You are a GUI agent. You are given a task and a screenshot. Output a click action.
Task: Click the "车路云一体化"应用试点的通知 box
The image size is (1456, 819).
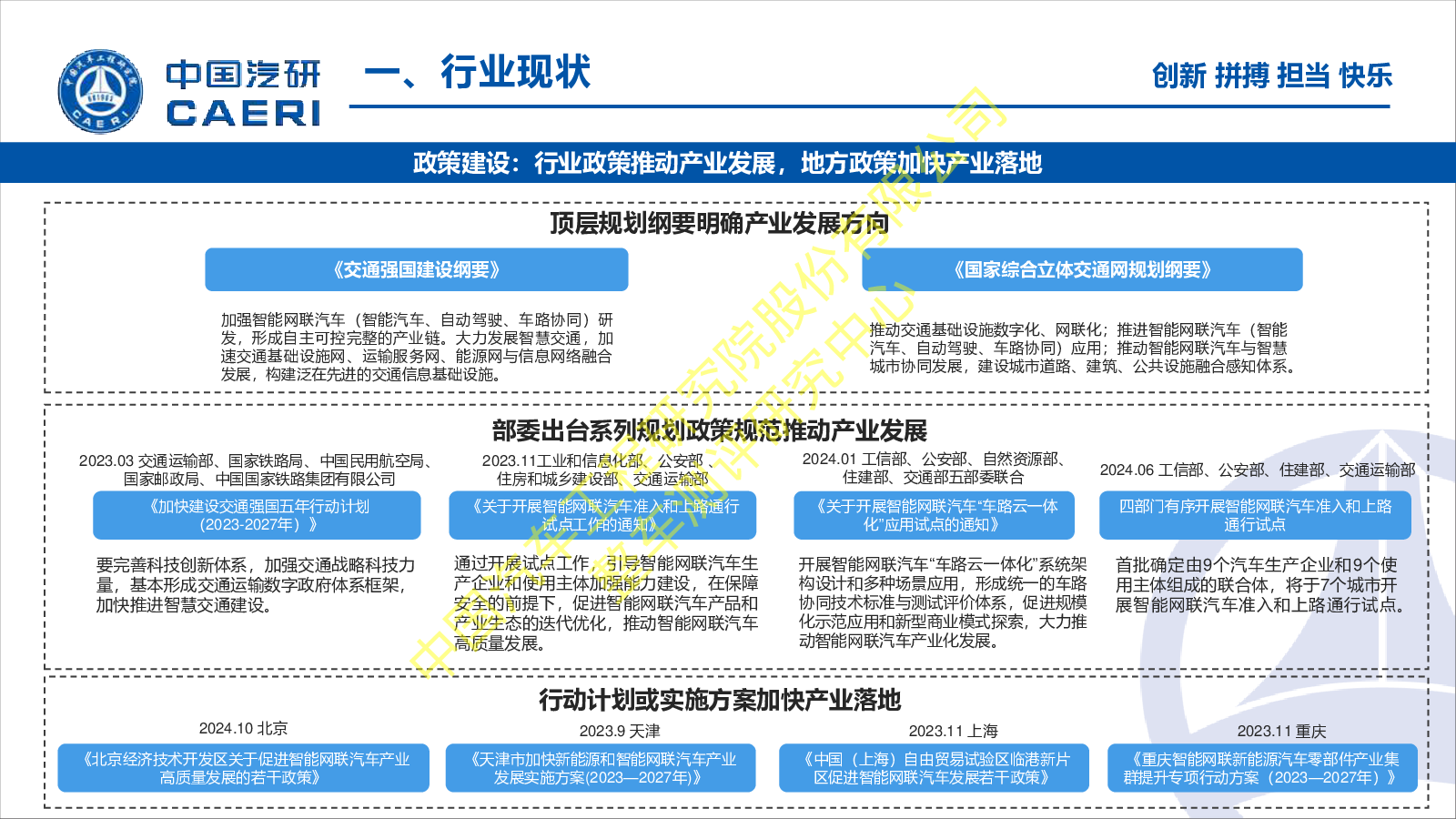pos(934,515)
